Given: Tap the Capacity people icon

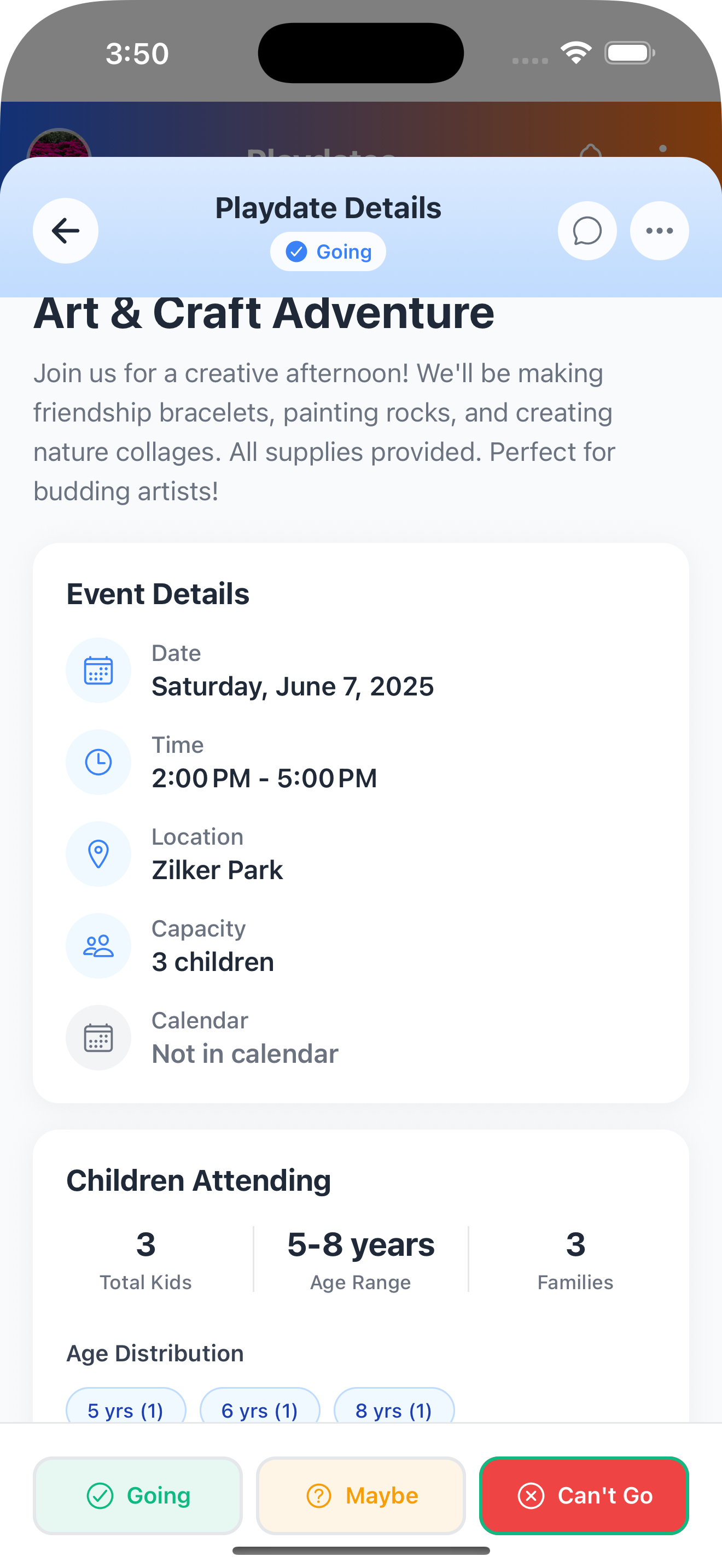Looking at the screenshot, I should tap(98, 946).
